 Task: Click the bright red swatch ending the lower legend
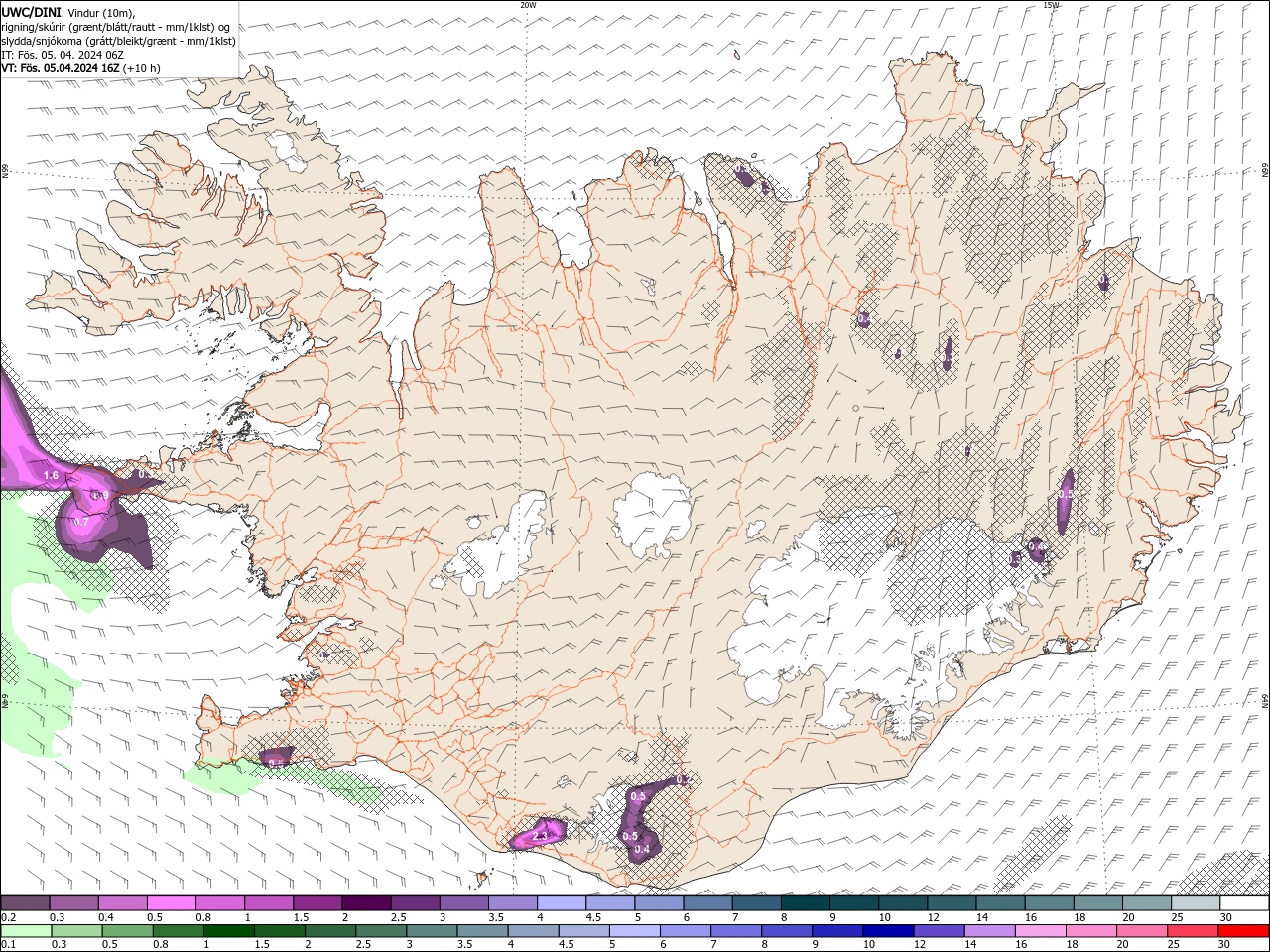[1243, 931]
